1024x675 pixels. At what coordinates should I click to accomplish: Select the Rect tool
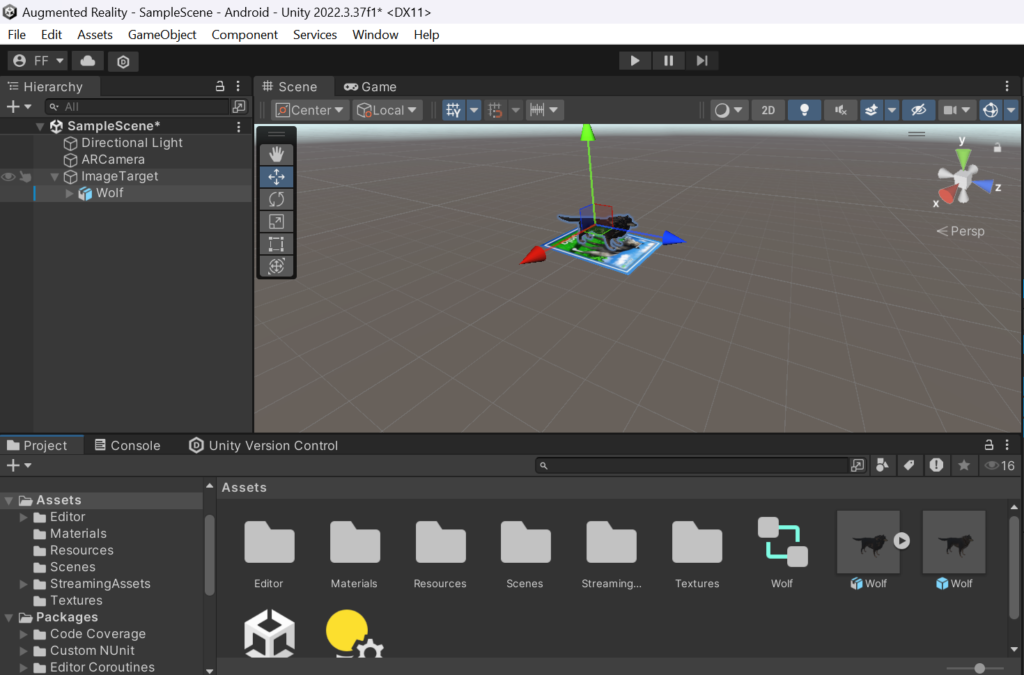[x=276, y=243]
